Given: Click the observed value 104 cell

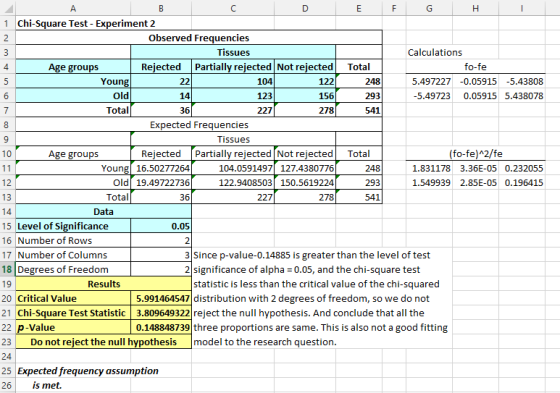Looking at the screenshot, I should coord(233,81).
